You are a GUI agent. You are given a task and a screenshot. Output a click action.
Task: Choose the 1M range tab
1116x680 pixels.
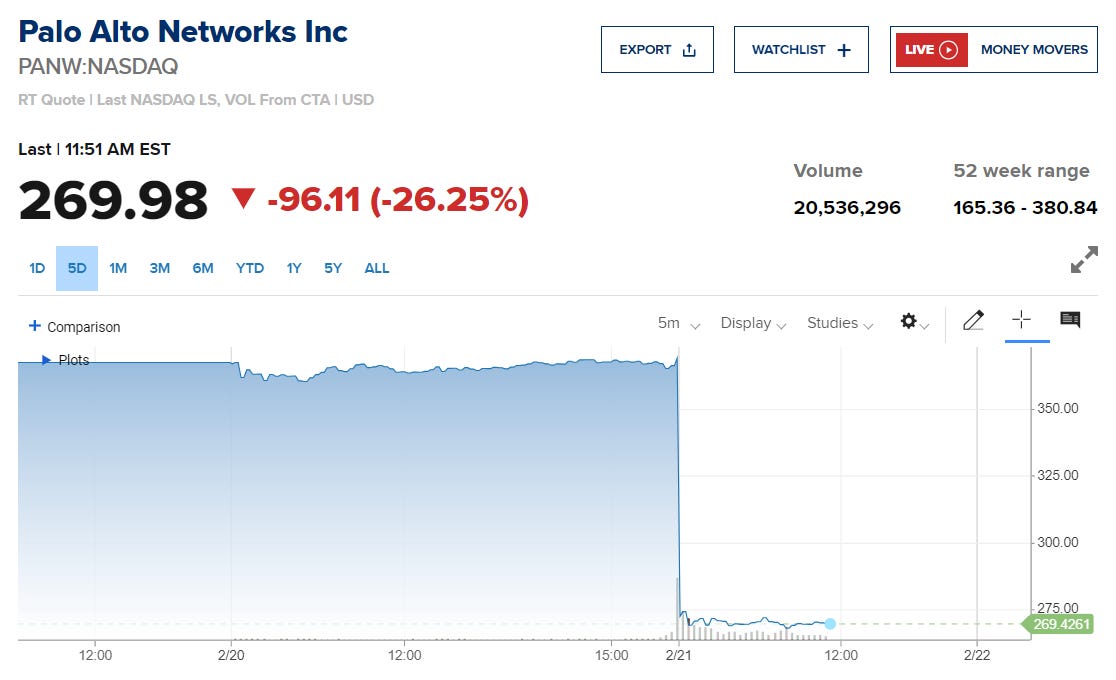coord(118,268)
